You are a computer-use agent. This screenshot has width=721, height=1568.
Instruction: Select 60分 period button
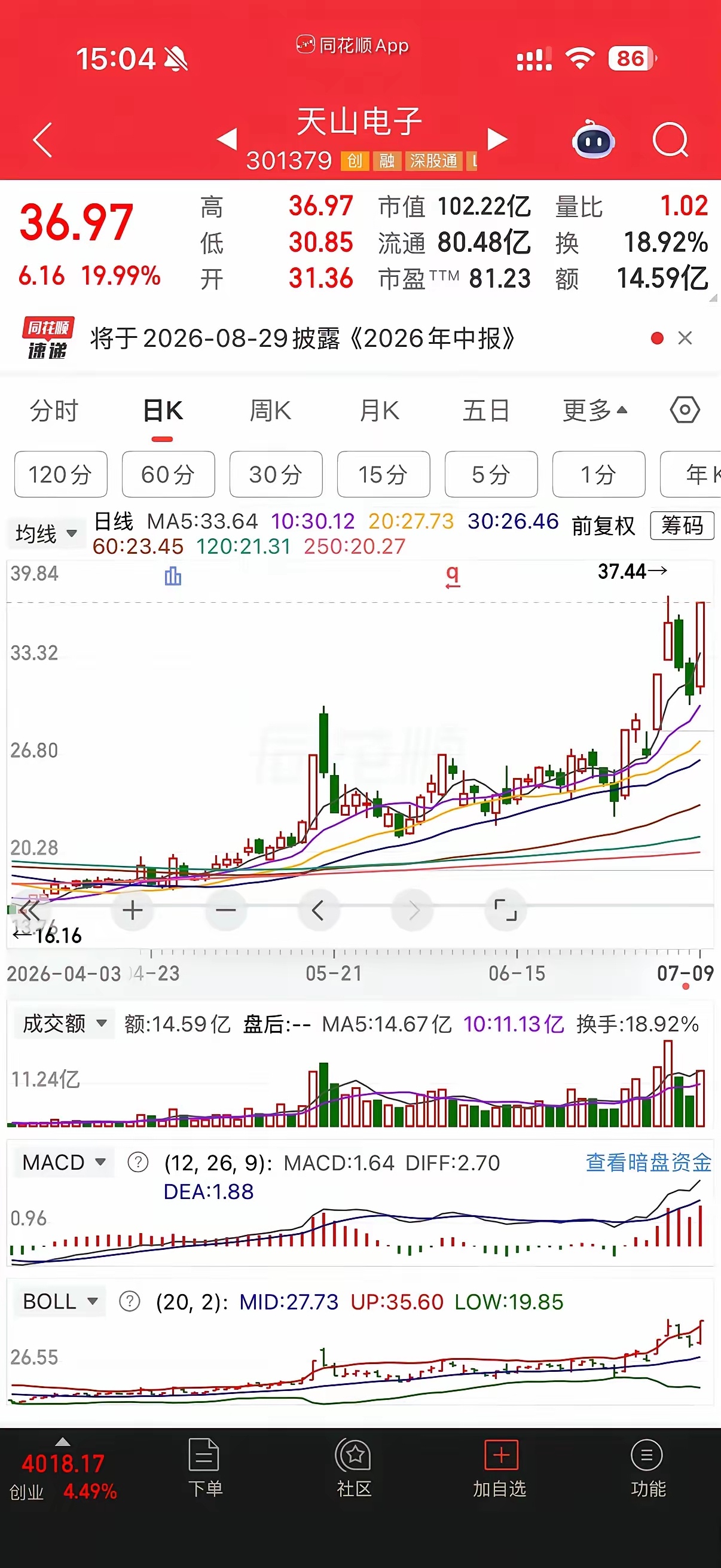(169, 474)
